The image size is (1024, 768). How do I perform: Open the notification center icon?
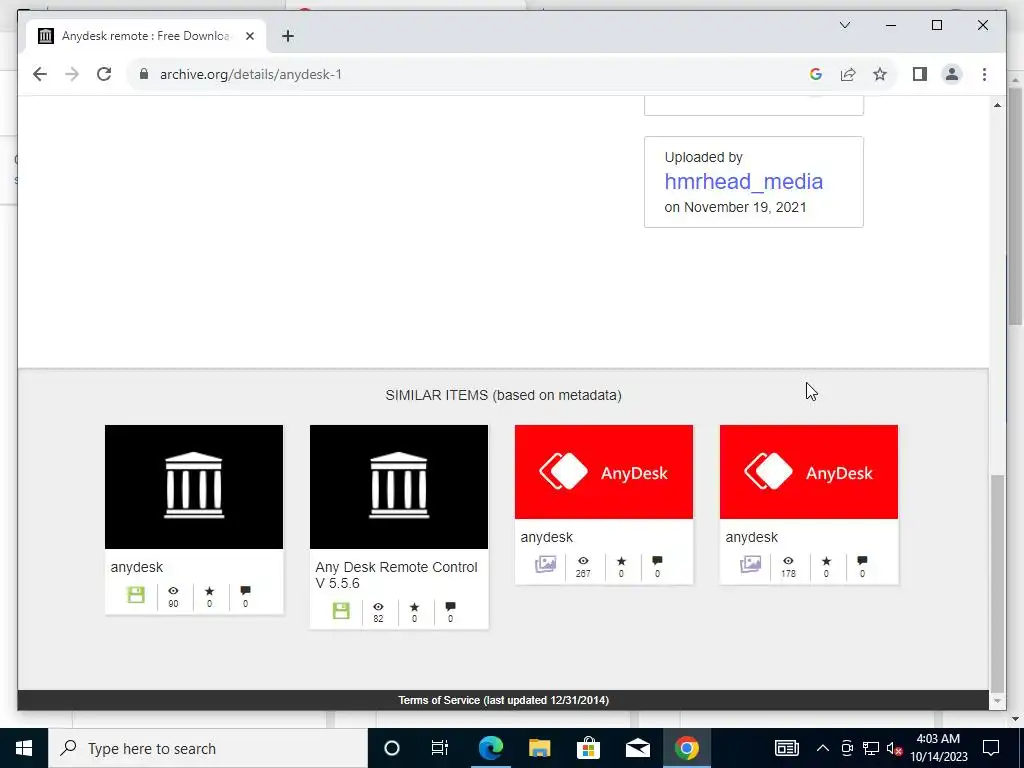coord(991,748)
